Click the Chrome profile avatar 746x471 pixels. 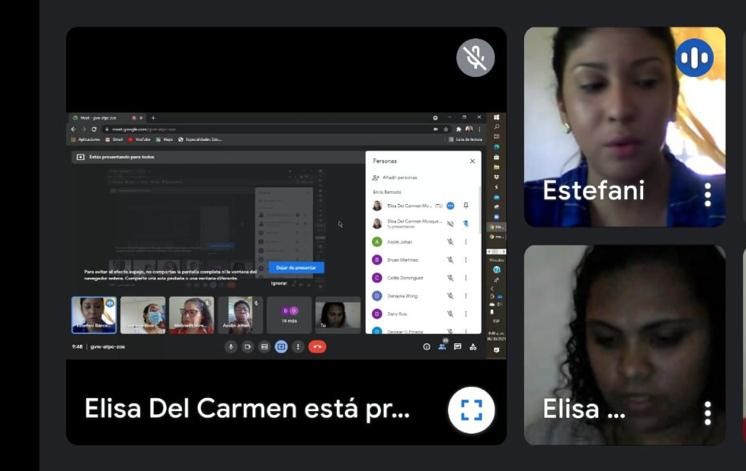click(x=469, y=129)
